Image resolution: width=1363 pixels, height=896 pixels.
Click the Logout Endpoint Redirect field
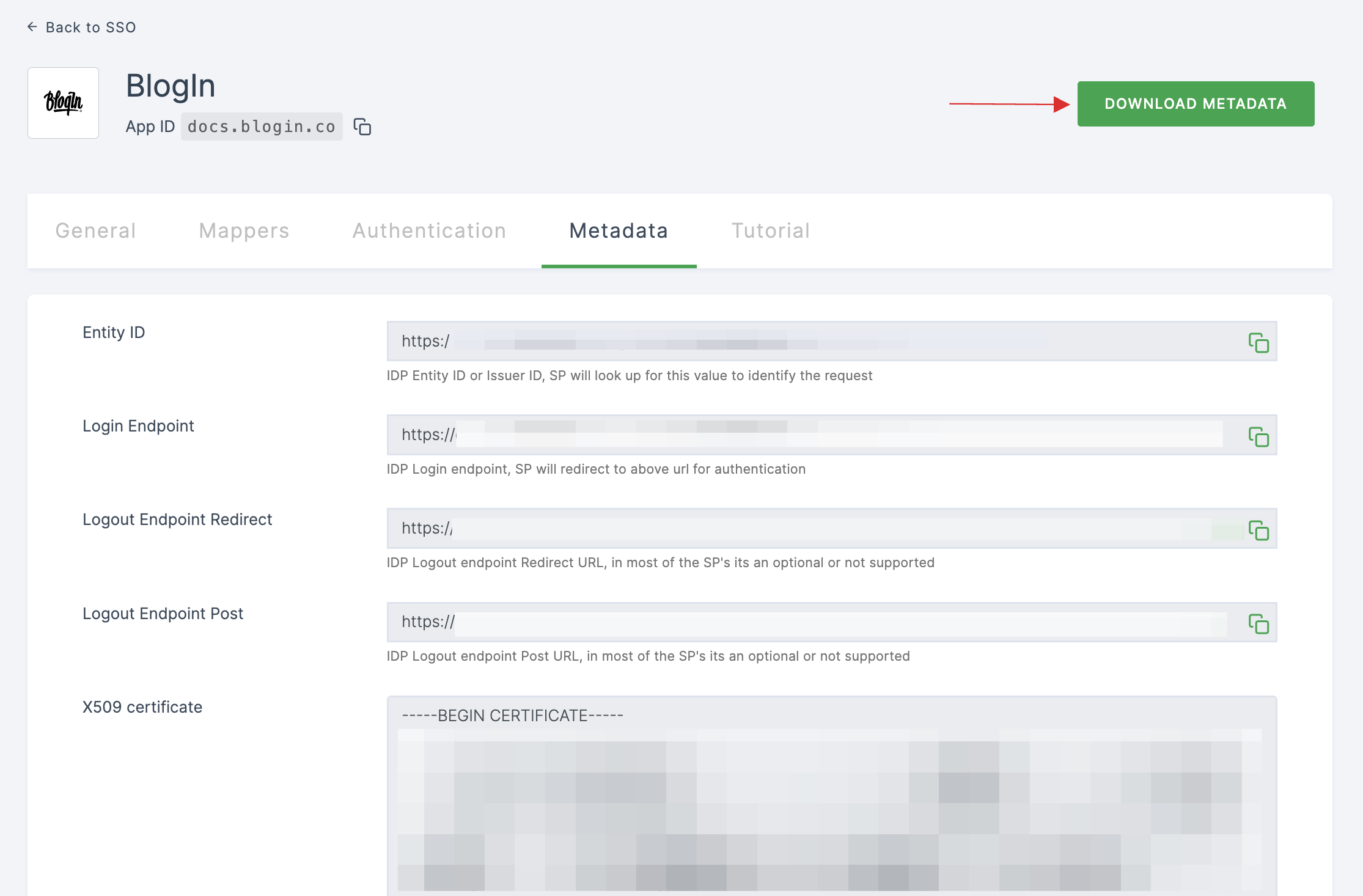coord(832,528)
